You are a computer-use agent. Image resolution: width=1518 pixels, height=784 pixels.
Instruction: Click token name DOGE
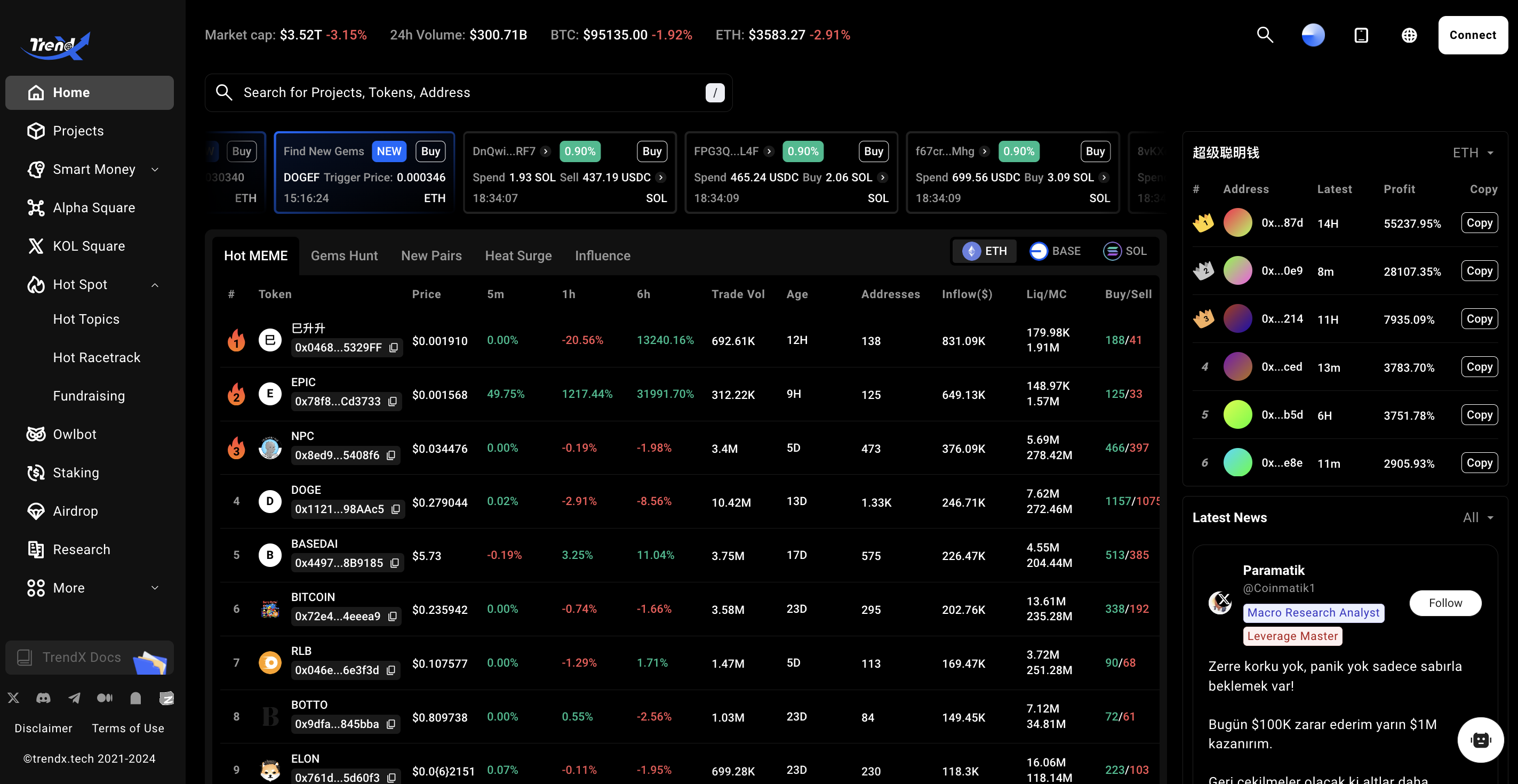tap(306, 490)
